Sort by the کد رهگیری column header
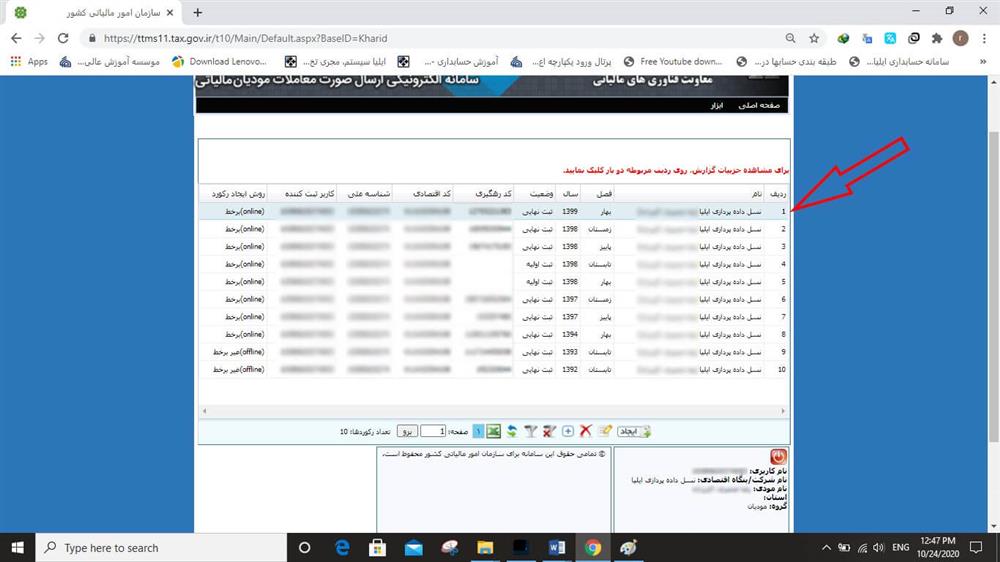The image size is (1000, 562). 483,193
